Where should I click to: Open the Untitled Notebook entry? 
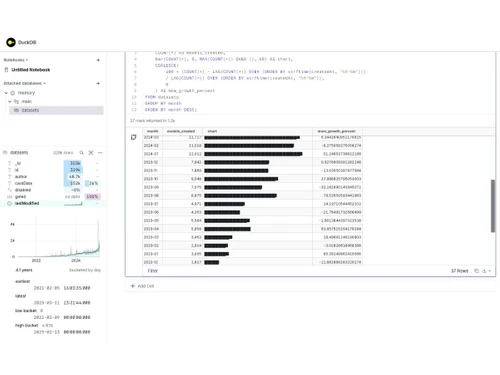(30, 70)
